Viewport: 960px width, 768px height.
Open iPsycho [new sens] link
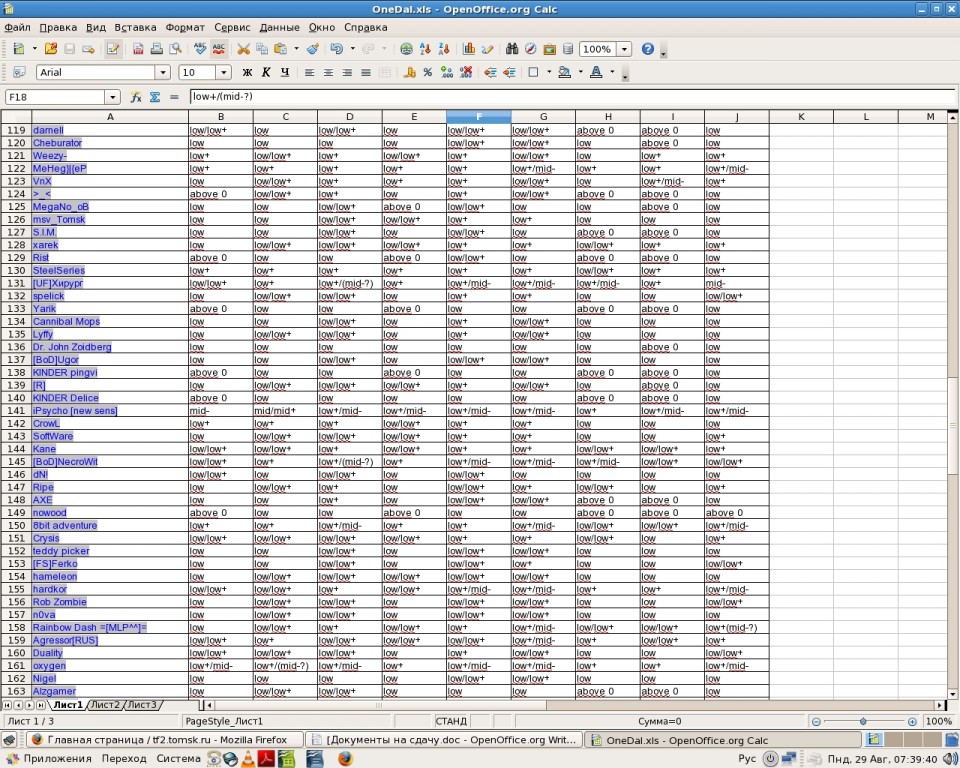point(75,411)
